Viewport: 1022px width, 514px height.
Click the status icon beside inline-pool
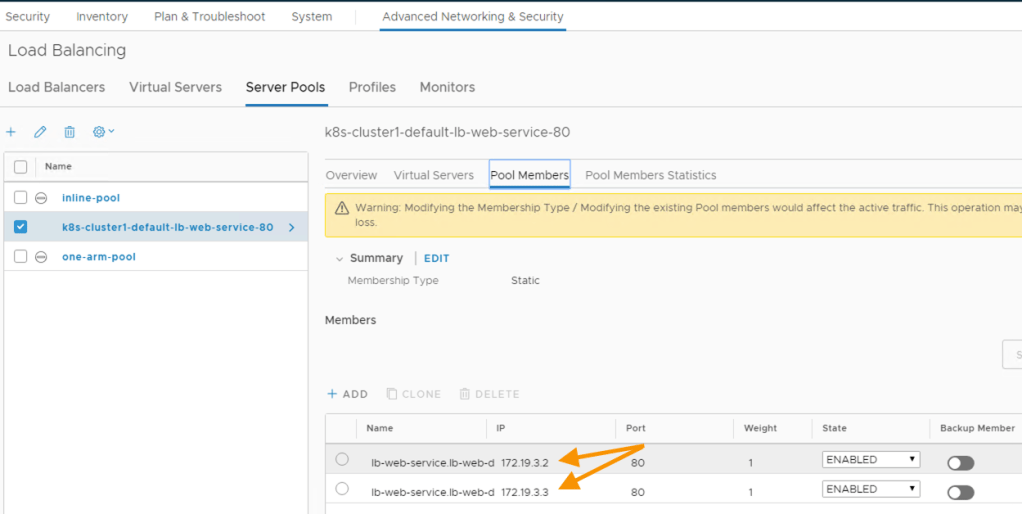(x=41, y=198)
